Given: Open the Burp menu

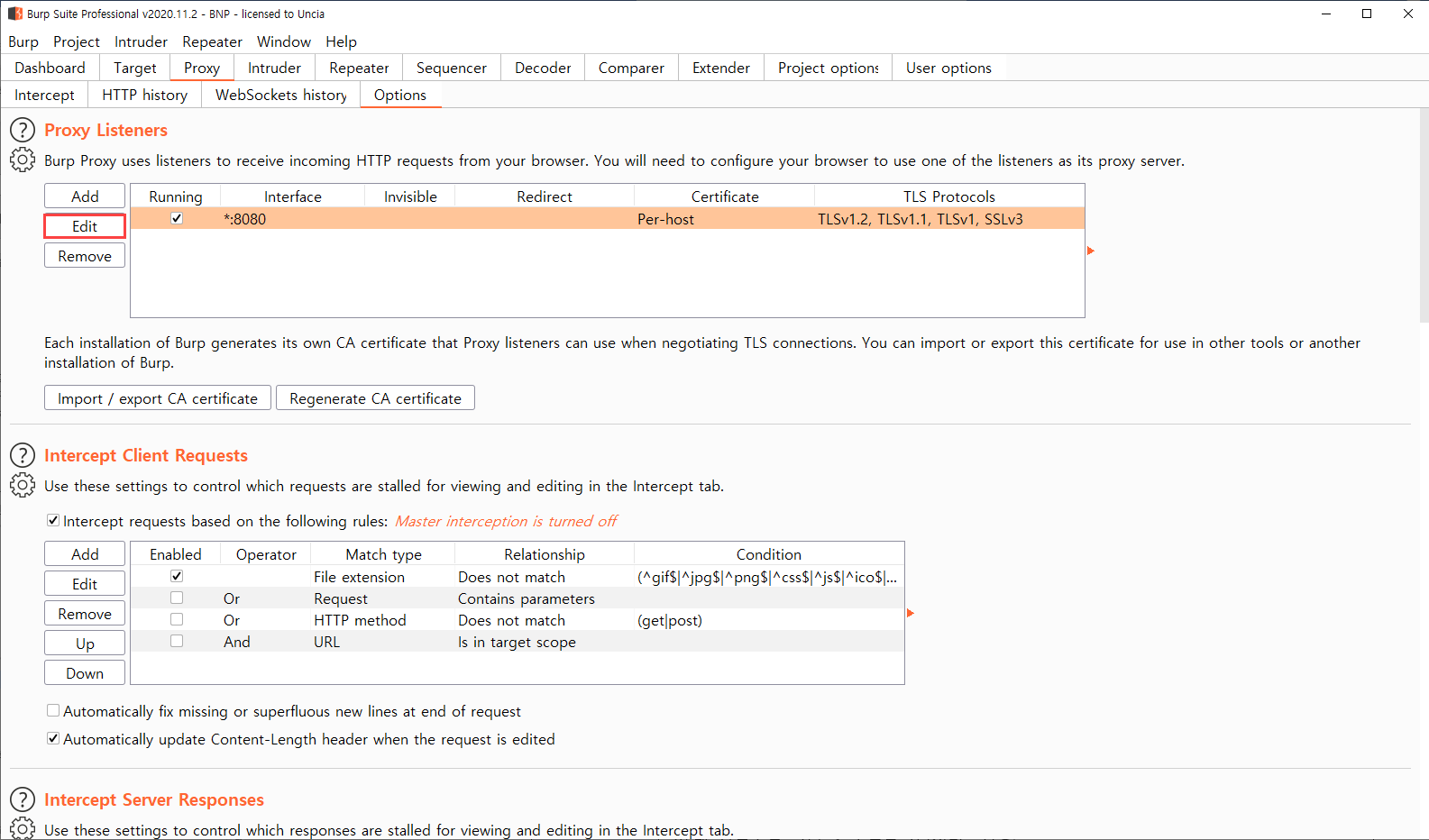Looking at the screenshot, I should [x=23, y=41].
